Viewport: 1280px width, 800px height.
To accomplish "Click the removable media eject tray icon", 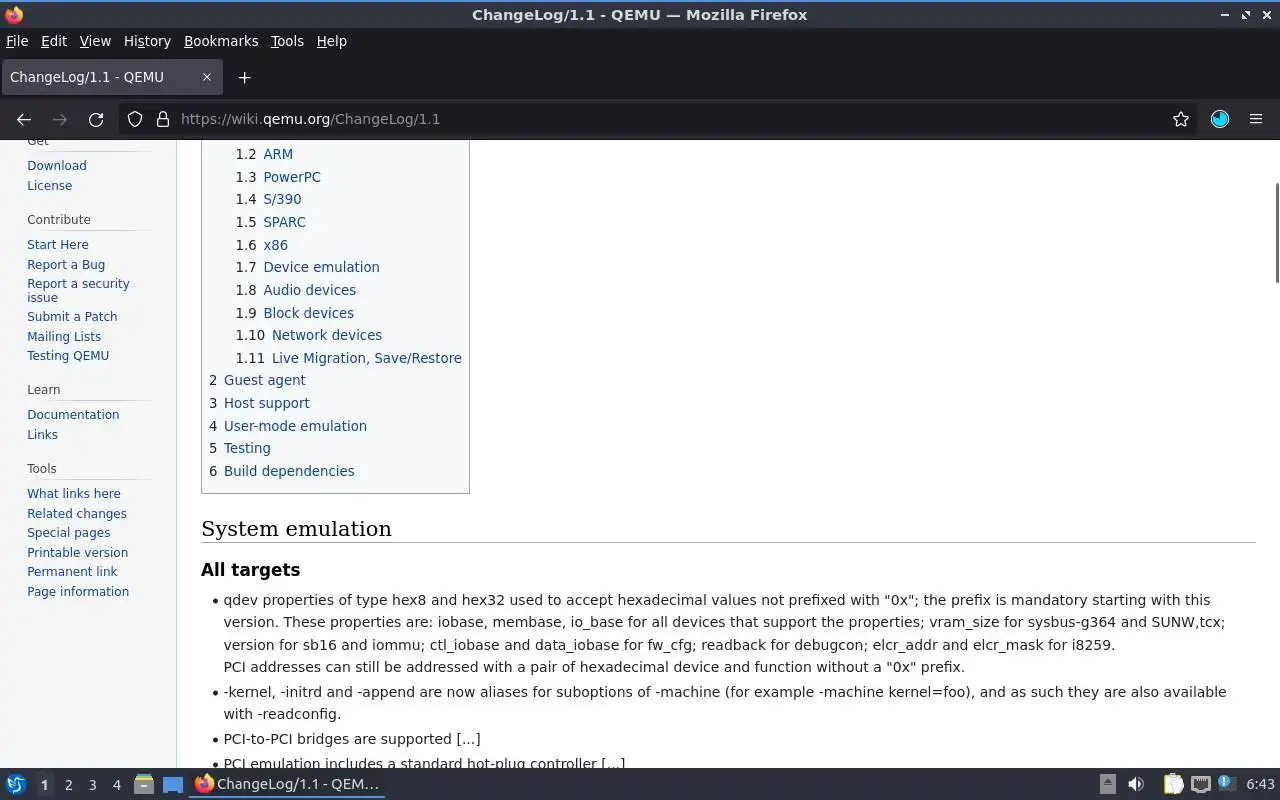I will tap(1108, 784).
